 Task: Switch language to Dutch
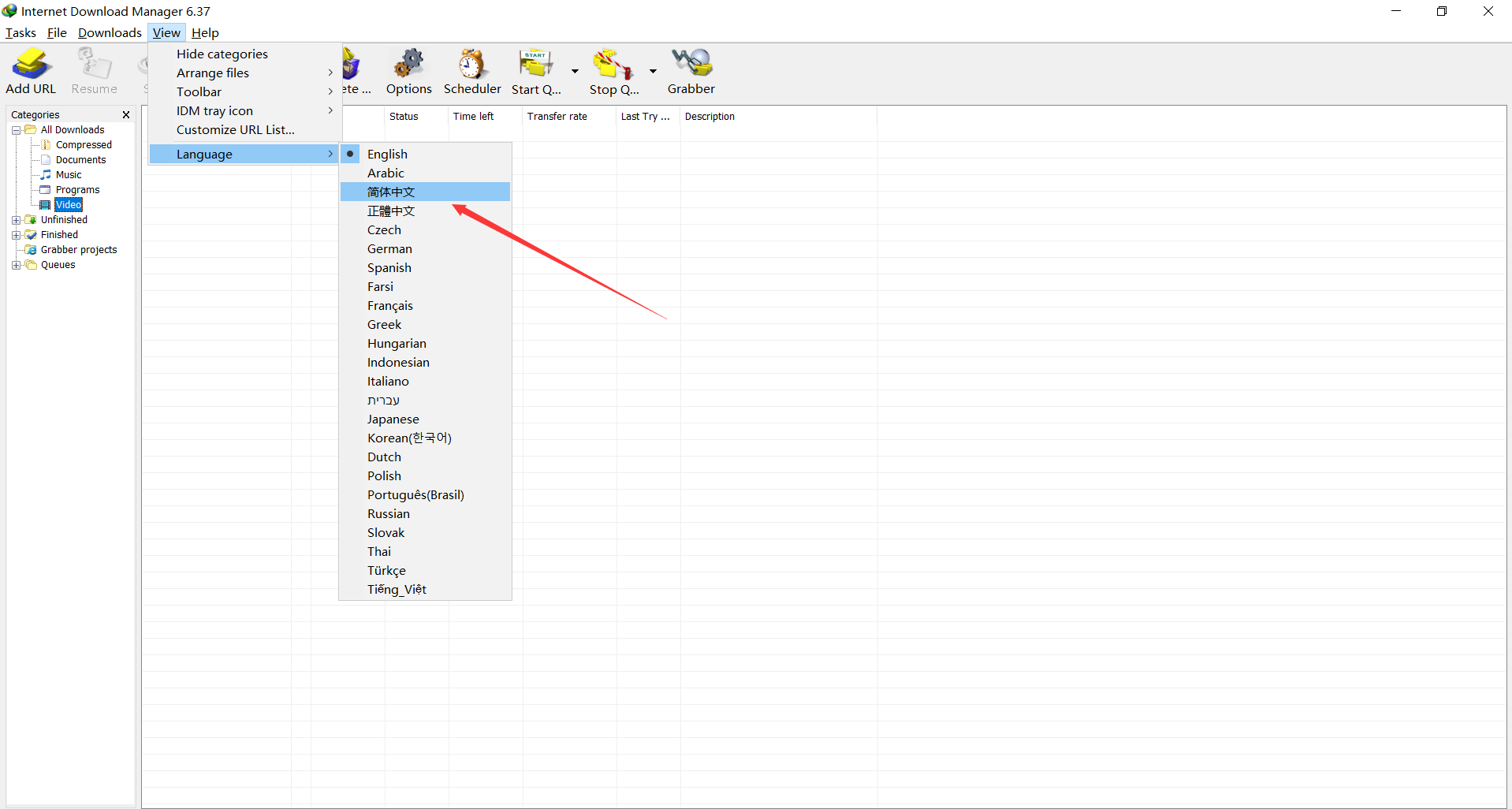426,457
